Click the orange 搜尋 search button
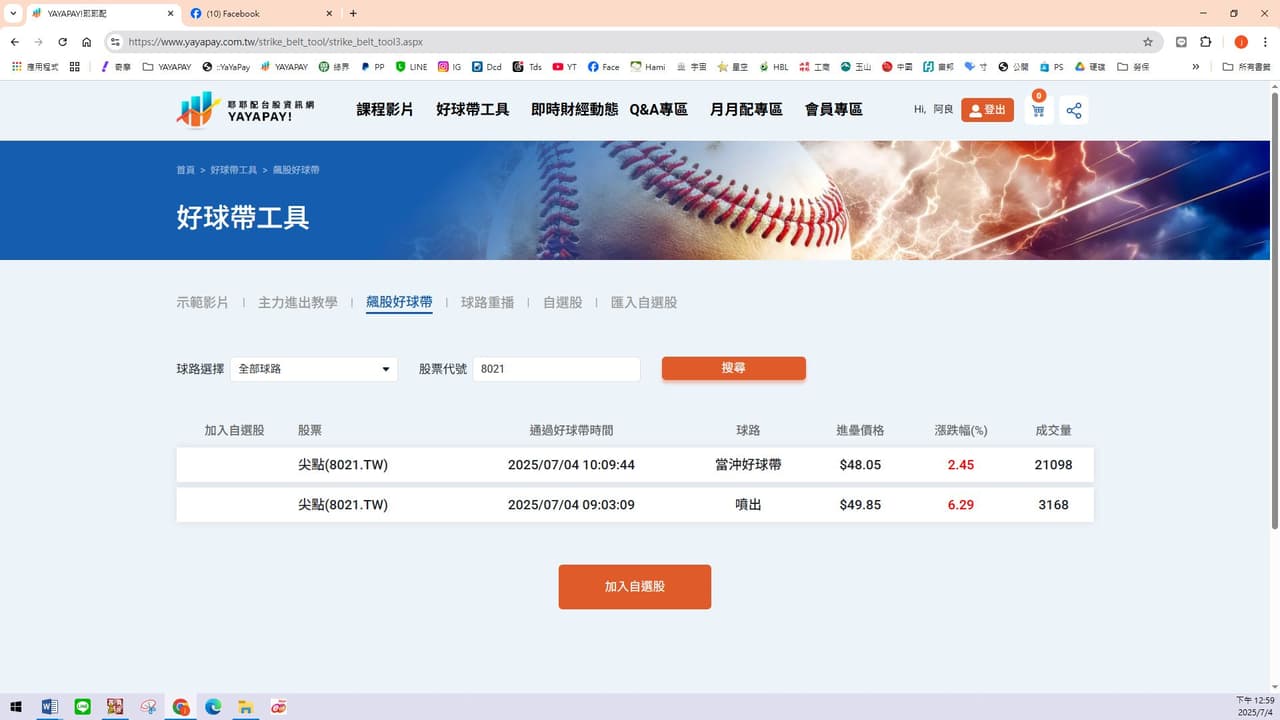The image size is (1280, 720). point(734,368)
